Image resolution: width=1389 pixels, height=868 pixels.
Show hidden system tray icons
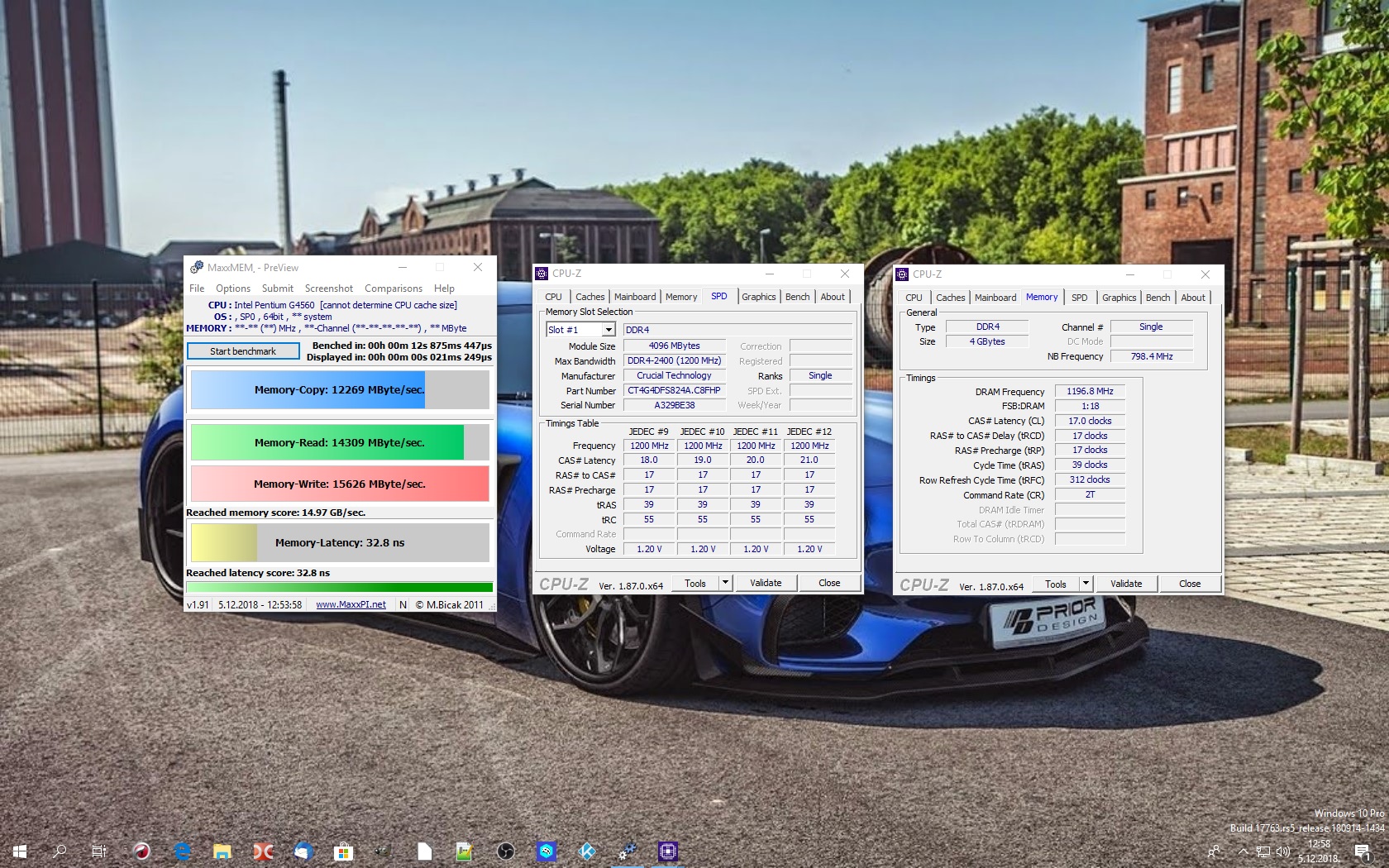click(1243, 851)
